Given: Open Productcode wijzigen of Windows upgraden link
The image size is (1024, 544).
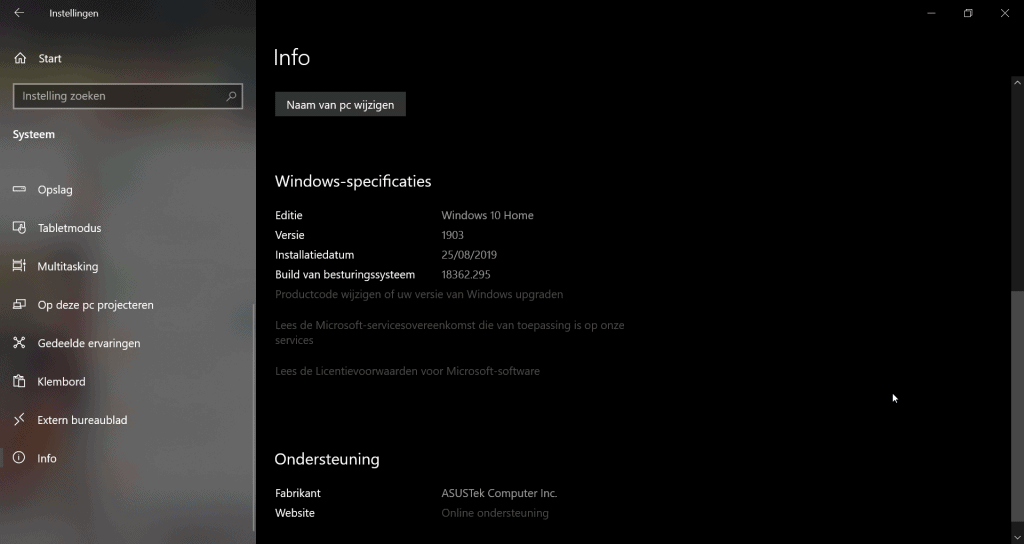Looking at the screenshot, I should (419, 295).
